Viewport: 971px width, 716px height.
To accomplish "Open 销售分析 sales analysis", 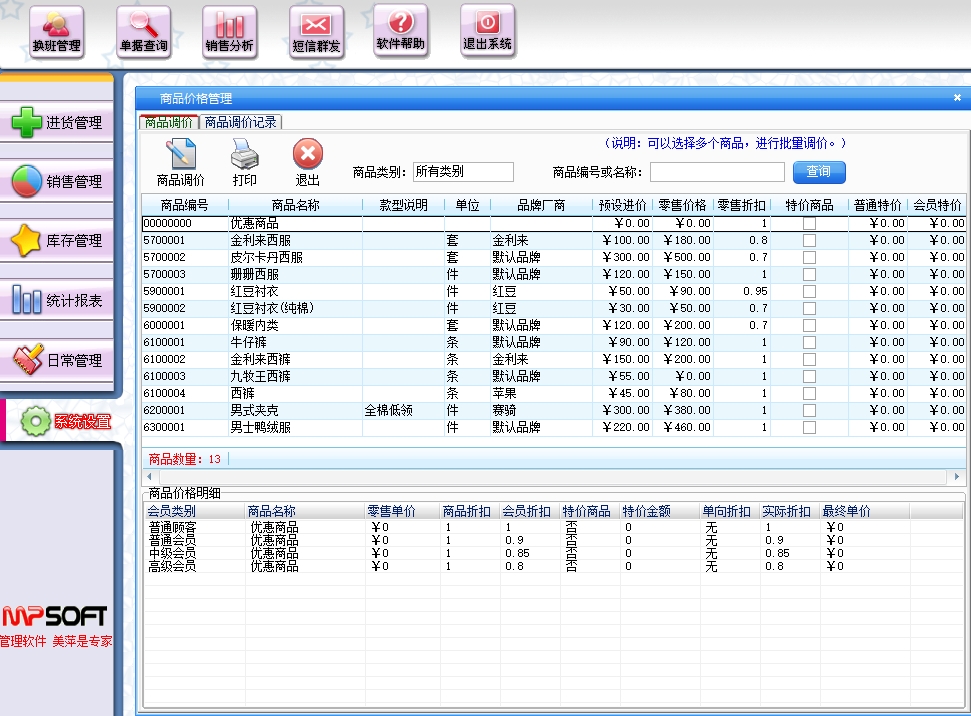I will pyautogui.click(x=229, y=30).
